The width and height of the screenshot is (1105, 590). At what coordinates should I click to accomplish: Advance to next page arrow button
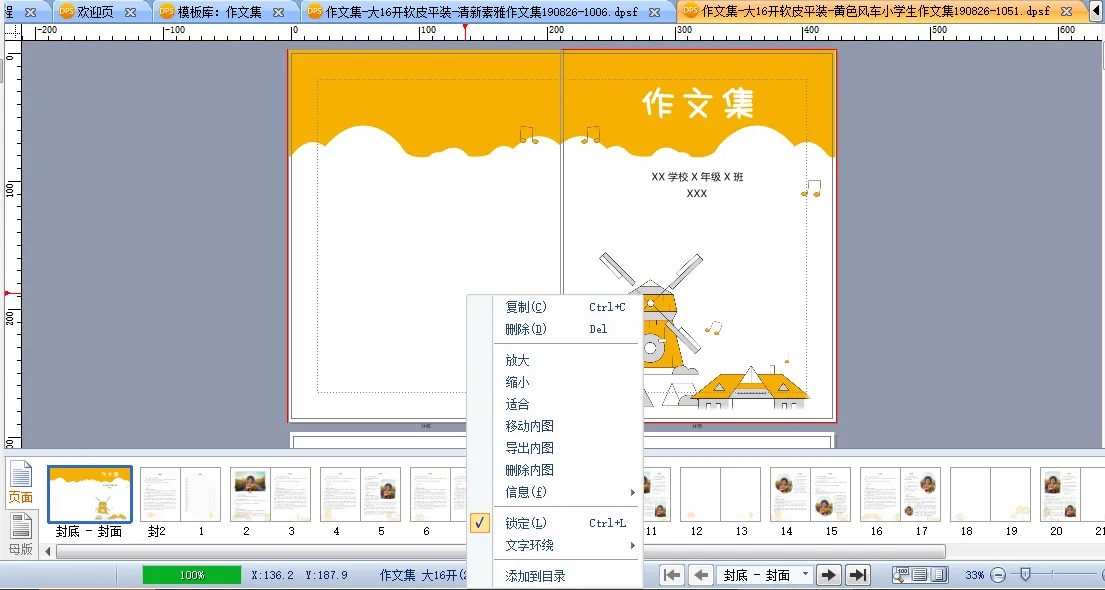click(x=828, y=575)
